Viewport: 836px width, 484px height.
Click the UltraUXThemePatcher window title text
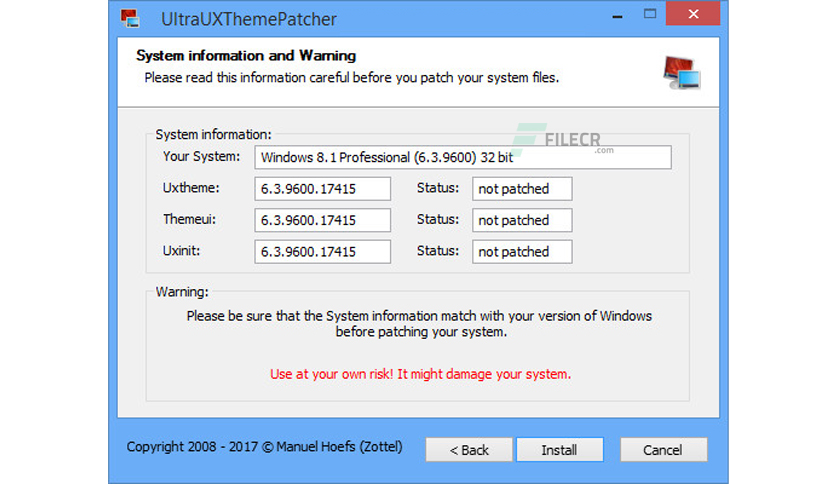click(x=248, y=19)
